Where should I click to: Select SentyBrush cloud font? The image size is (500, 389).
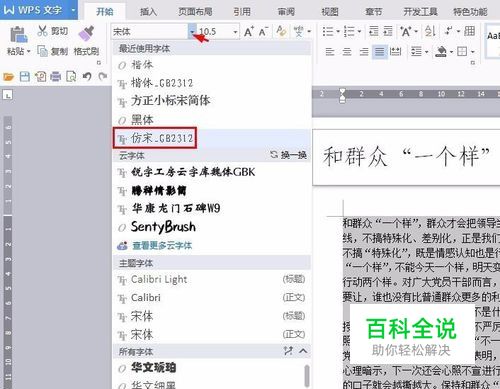pyautogui.click(x=211, y=227)
